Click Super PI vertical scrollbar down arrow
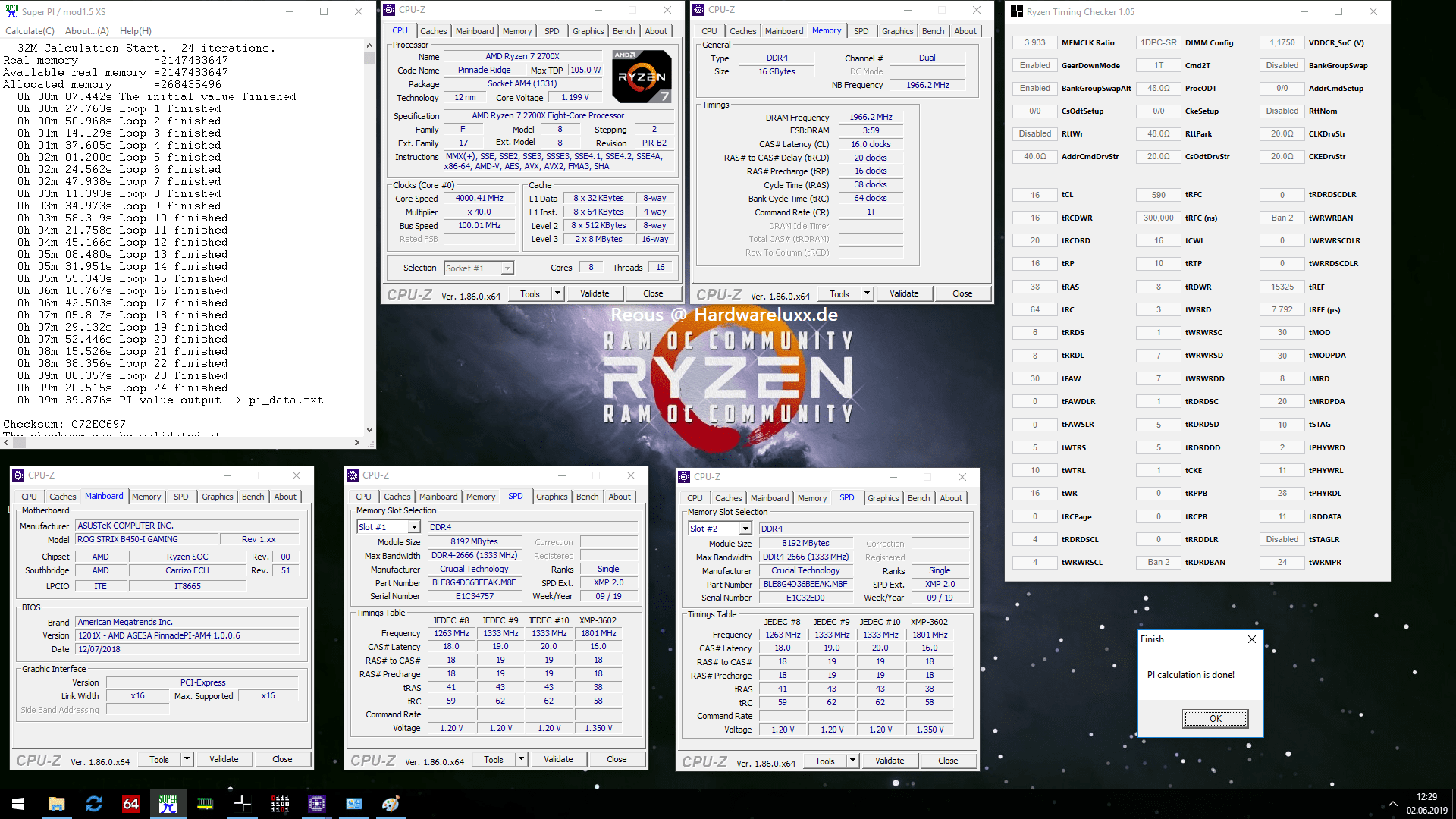This screenshot has height=819, width=1456. (369, 430)
